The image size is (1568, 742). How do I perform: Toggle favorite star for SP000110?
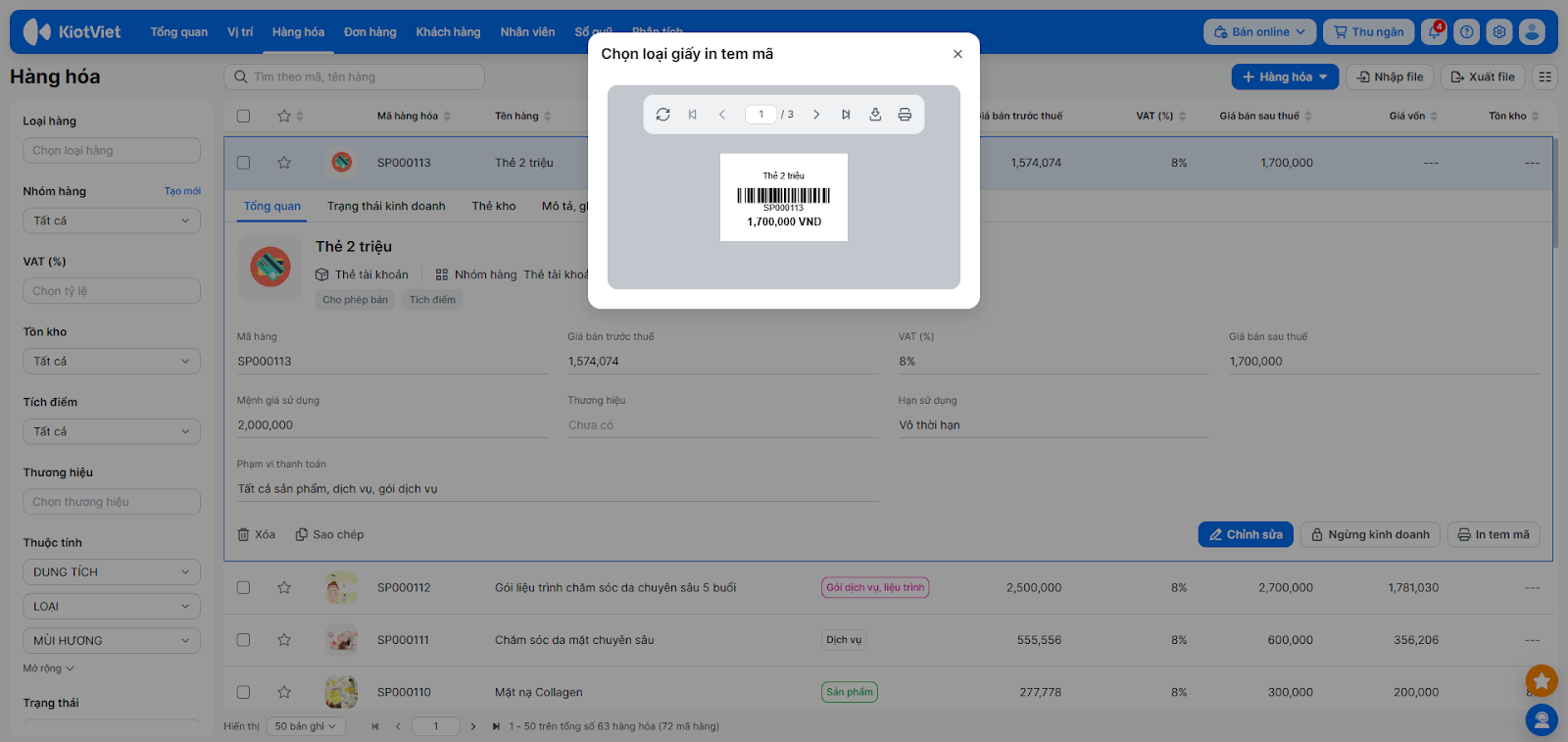pos(284,692)
